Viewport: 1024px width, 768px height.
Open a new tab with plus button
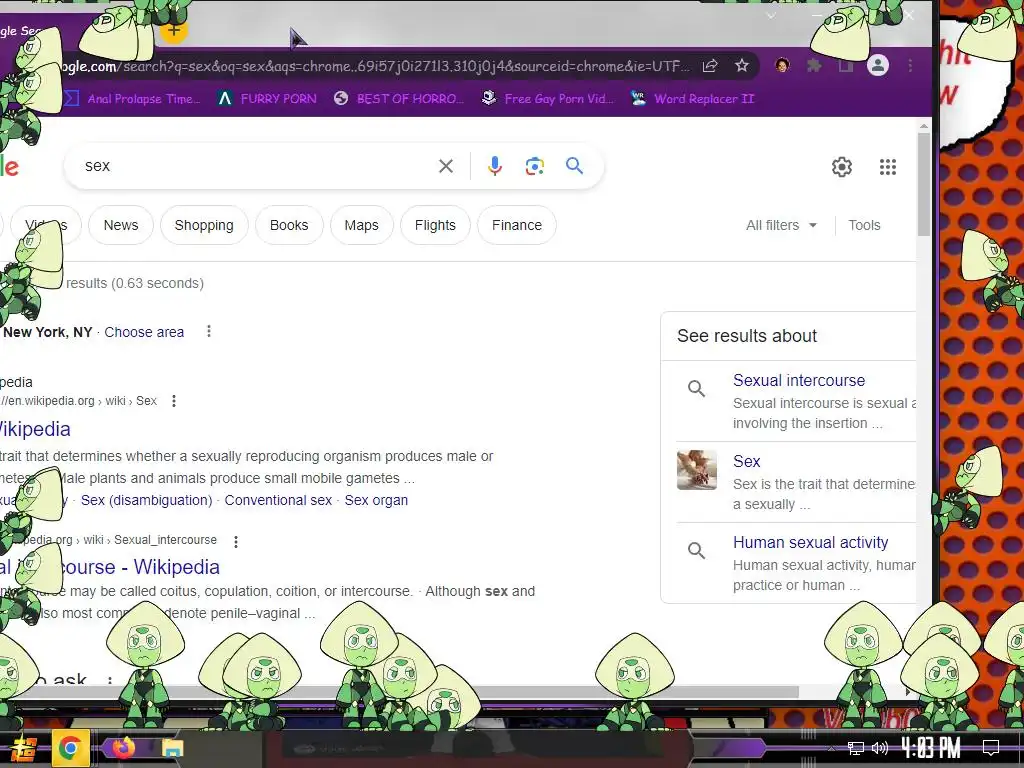coord(174,29)
